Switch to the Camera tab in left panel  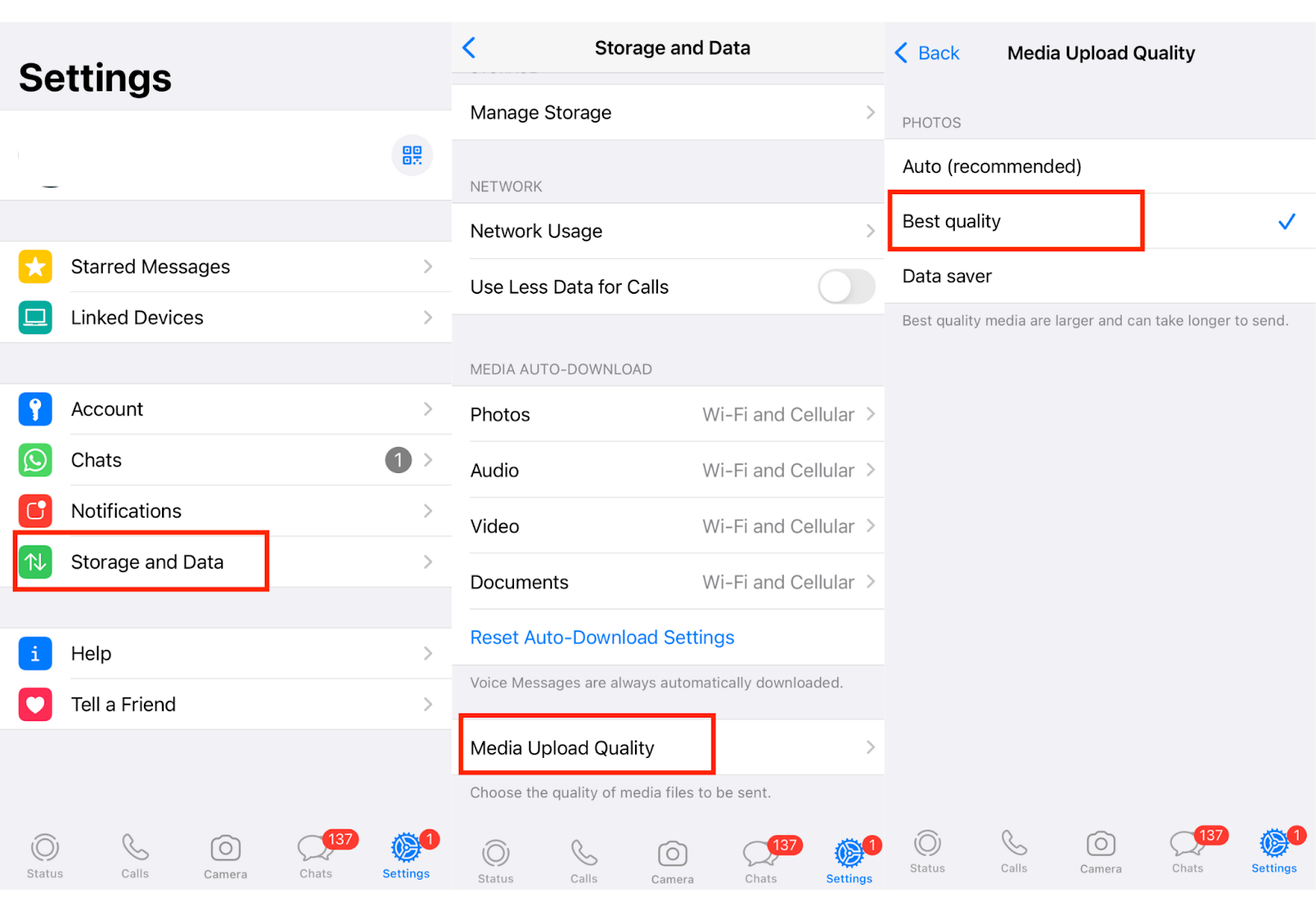tap(225, 857)
